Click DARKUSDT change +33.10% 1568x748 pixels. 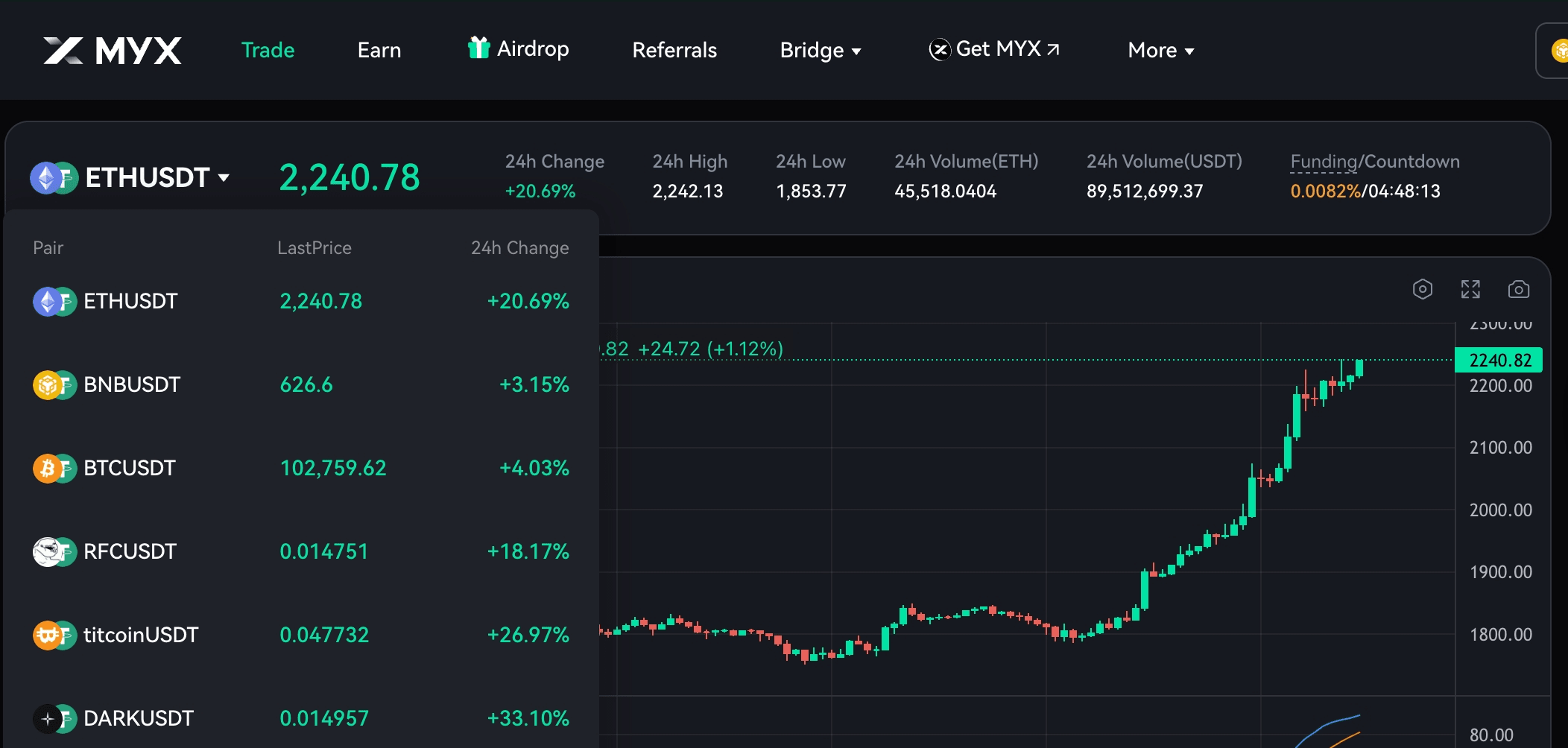pyautogui.click(x=528, y=718)
